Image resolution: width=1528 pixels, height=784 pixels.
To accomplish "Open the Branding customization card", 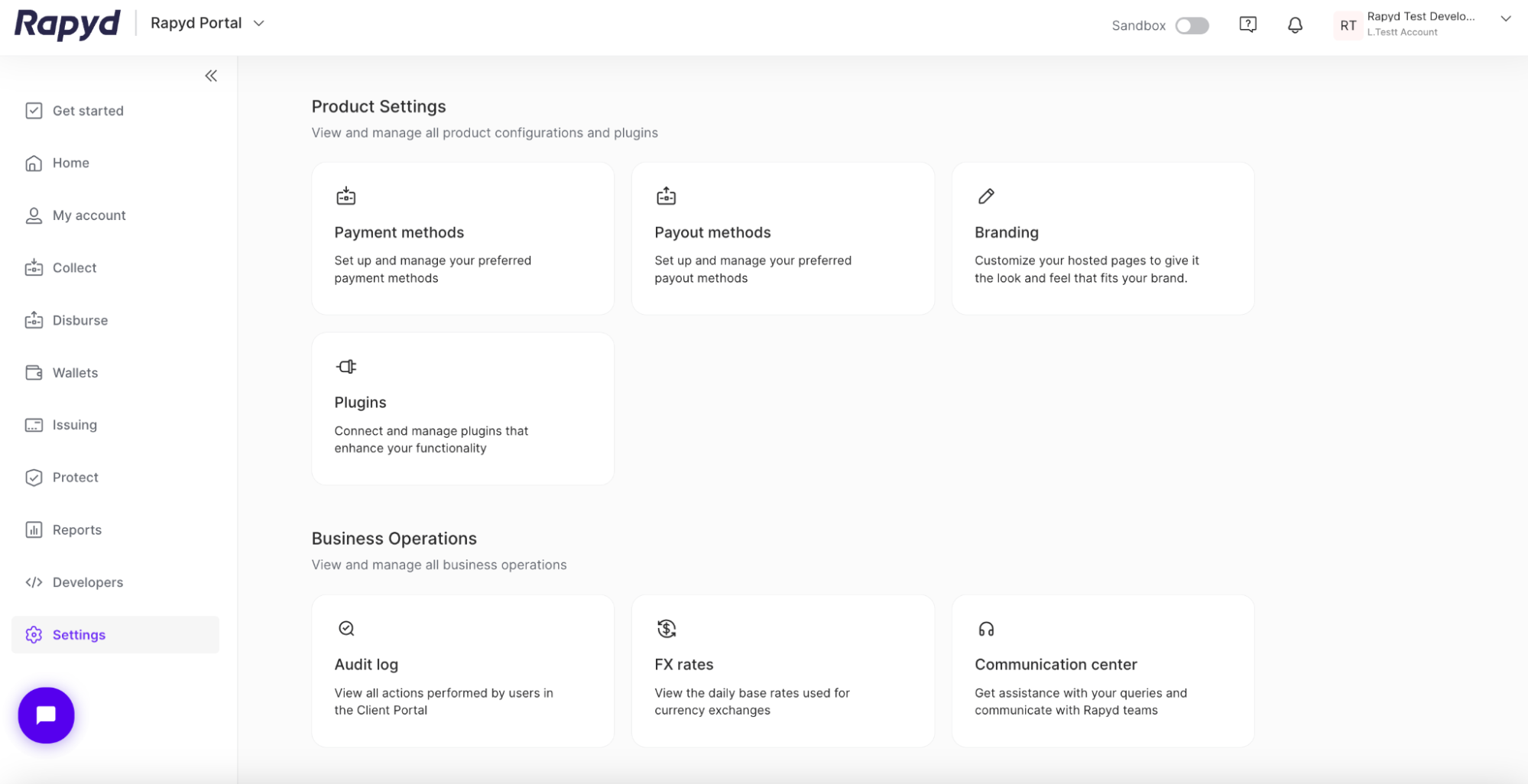I will pyautogui.click(x=1102, y=238).
